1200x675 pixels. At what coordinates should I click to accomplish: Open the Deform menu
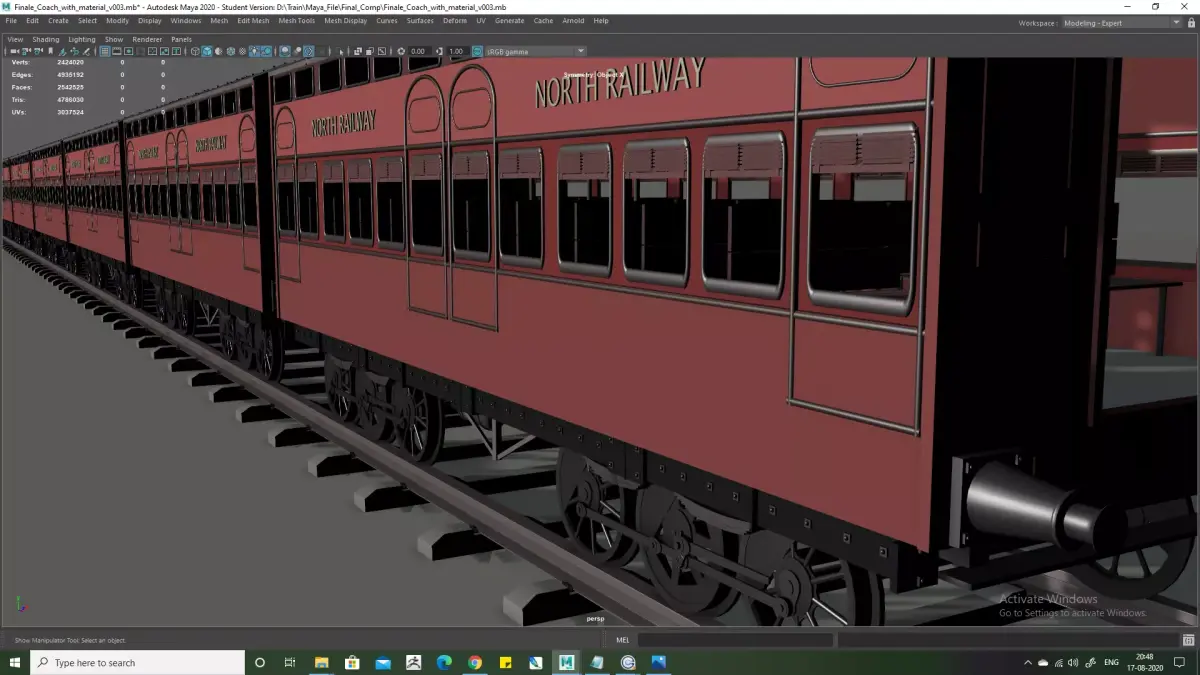[x=455, y=20]
